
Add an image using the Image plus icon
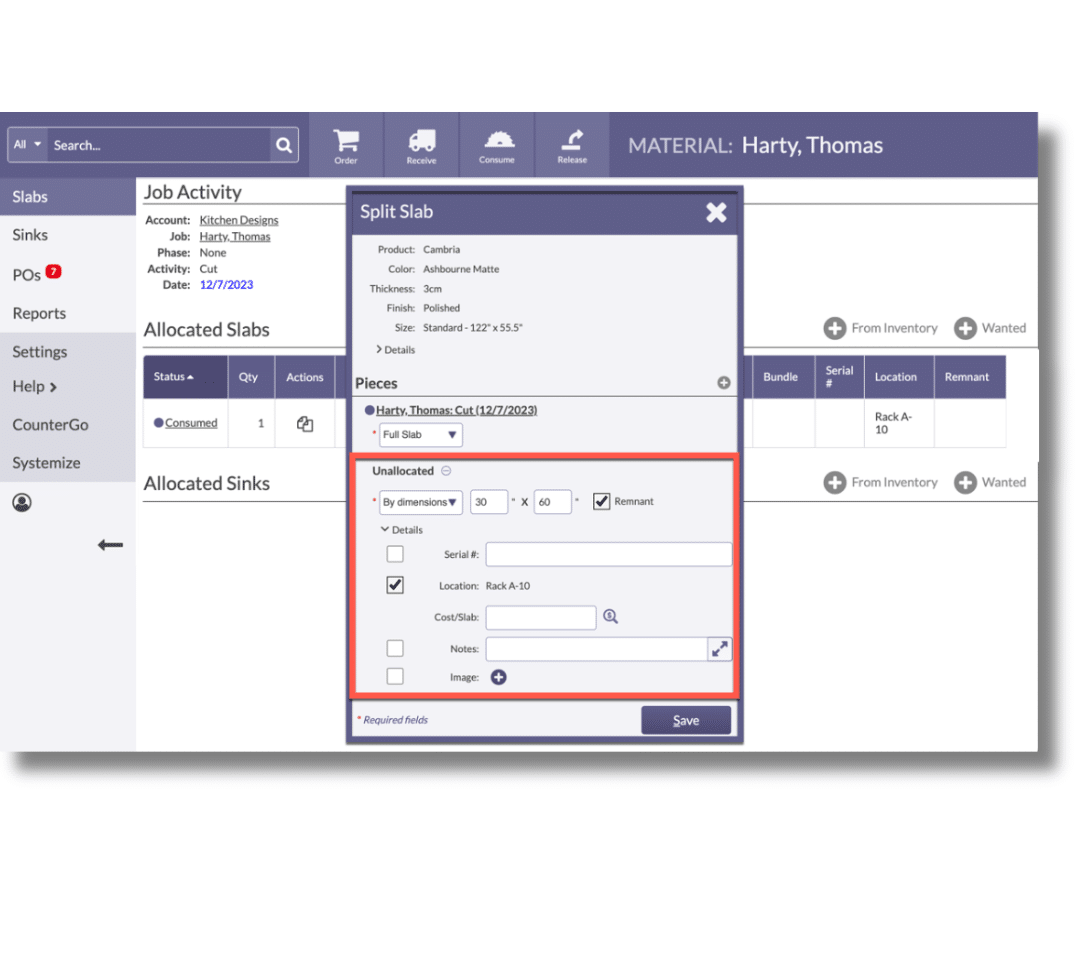(498, 677)
